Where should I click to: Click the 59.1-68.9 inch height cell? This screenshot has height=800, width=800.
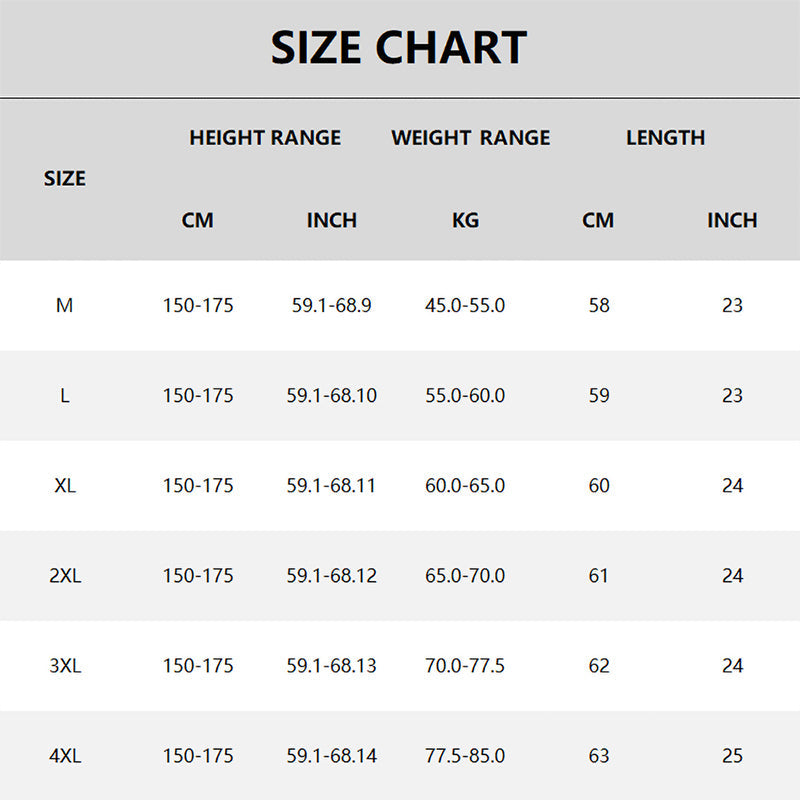(332, 306)
